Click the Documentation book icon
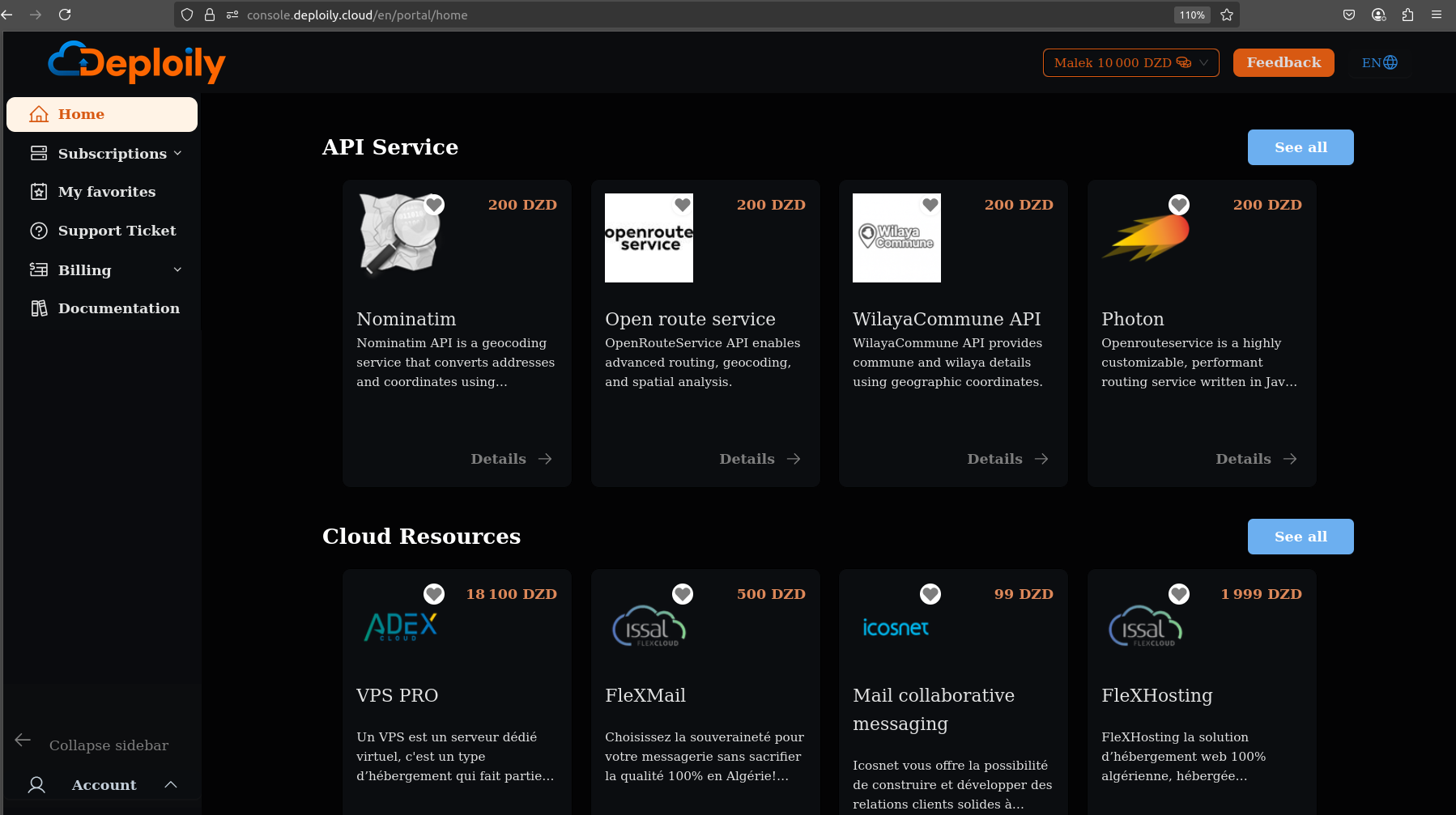The height and width of the screenshot is (815, 1456). [39, 308]
